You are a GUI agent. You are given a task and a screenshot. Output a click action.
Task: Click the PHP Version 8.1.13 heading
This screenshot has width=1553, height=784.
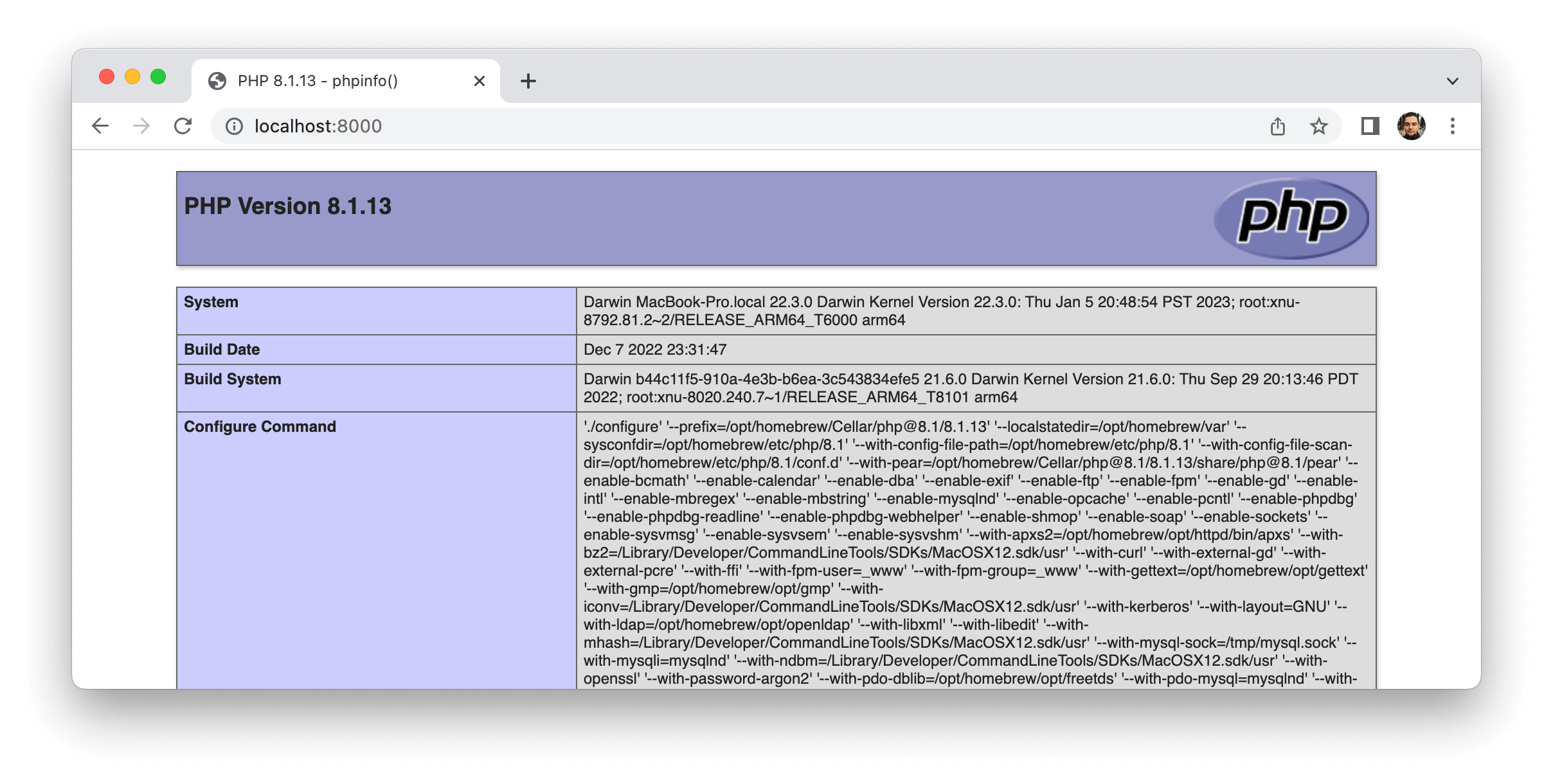tap(288, 206)
